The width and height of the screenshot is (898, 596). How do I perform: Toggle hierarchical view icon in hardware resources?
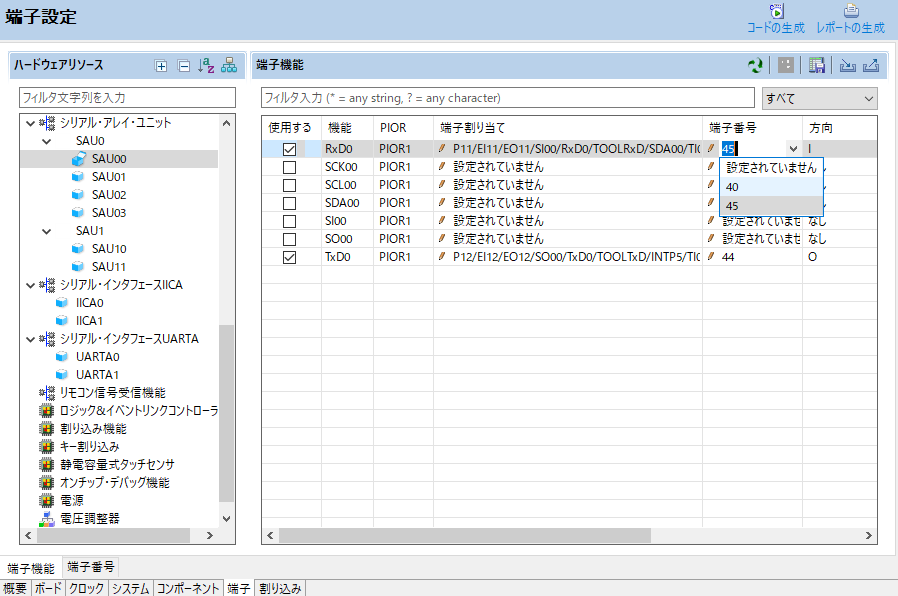point(229,66)
